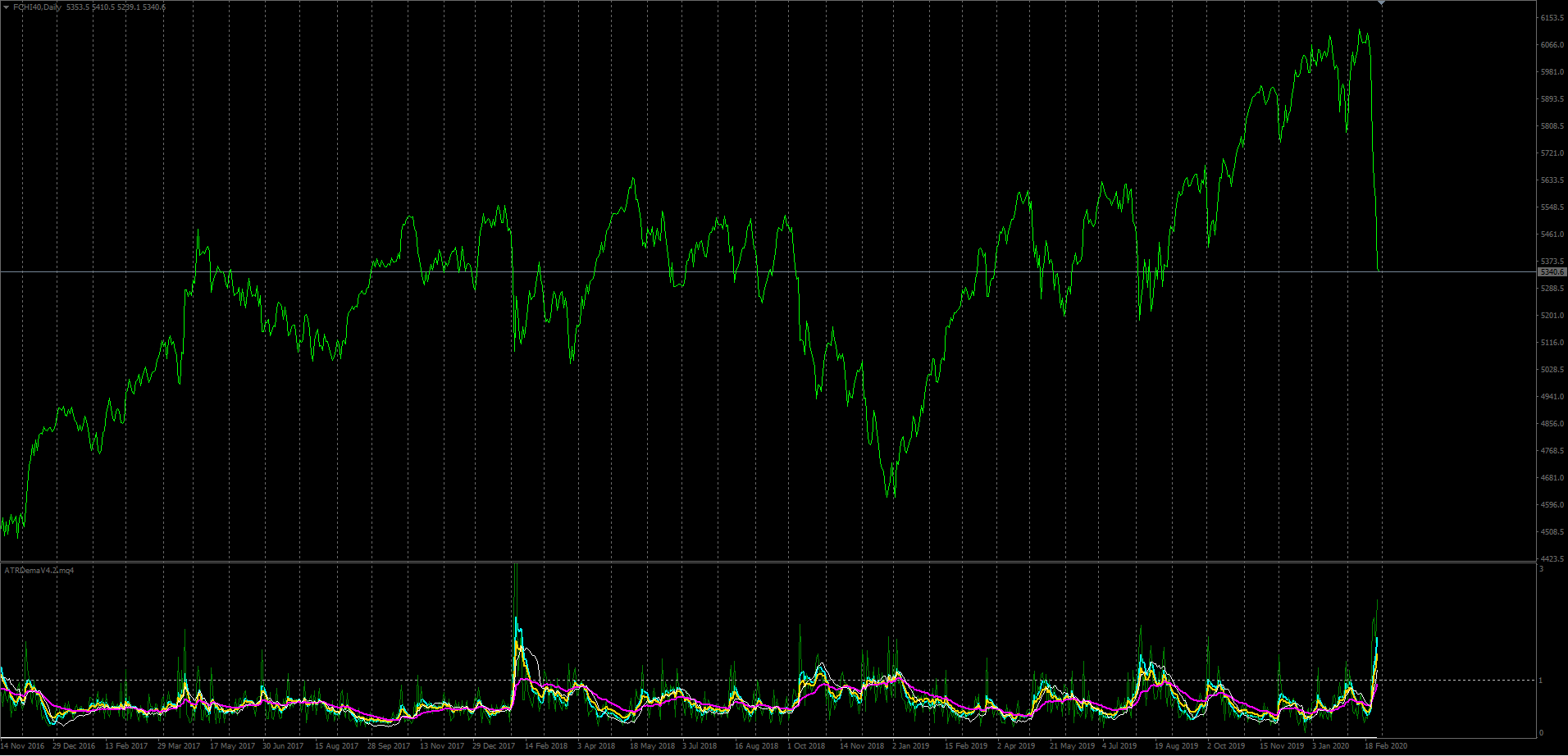Screen dimensions: 1568x756
Task: Click the chart shift triangle marker at top
Action: point(1382,3)
